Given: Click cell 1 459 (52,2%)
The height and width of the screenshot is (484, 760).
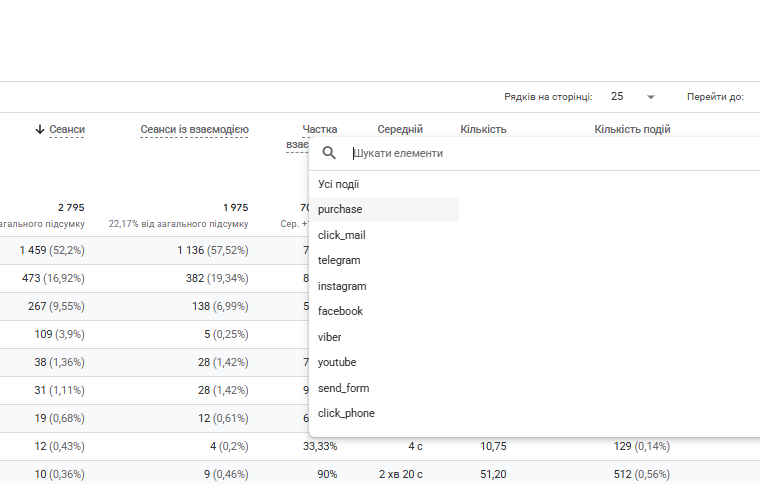Looking at the screenshot, I should pos(52,250).
